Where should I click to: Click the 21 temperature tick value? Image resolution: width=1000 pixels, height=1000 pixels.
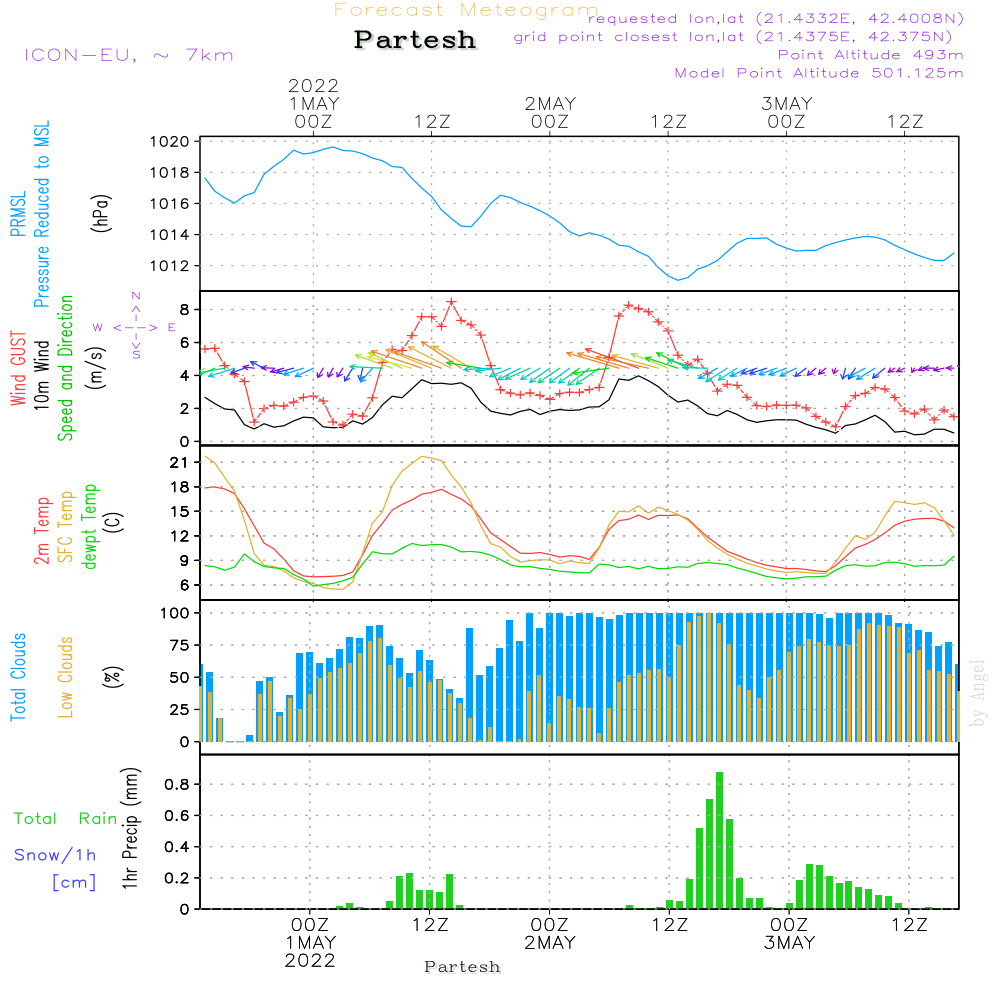point(180,463)
